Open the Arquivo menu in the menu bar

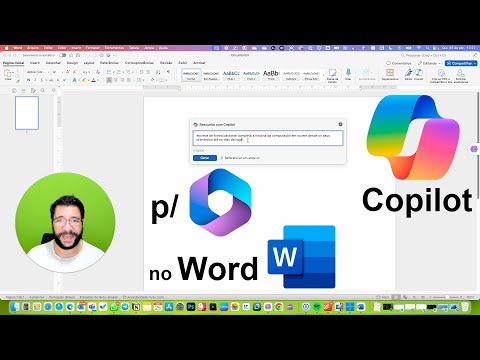[33, 48]
